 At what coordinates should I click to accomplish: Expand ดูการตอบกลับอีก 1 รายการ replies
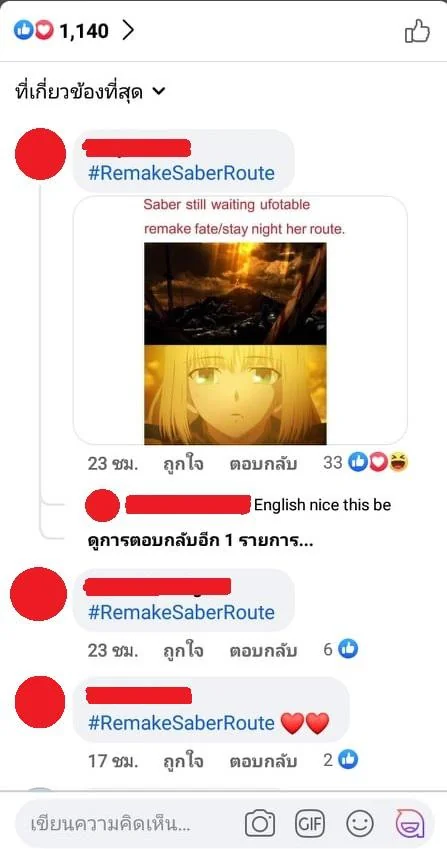coord(200,541)
